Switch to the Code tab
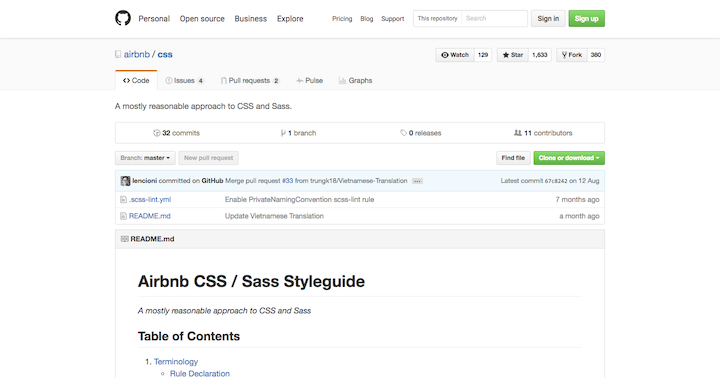The width and height of the screenshot is (720, 378). coord(136,80)
